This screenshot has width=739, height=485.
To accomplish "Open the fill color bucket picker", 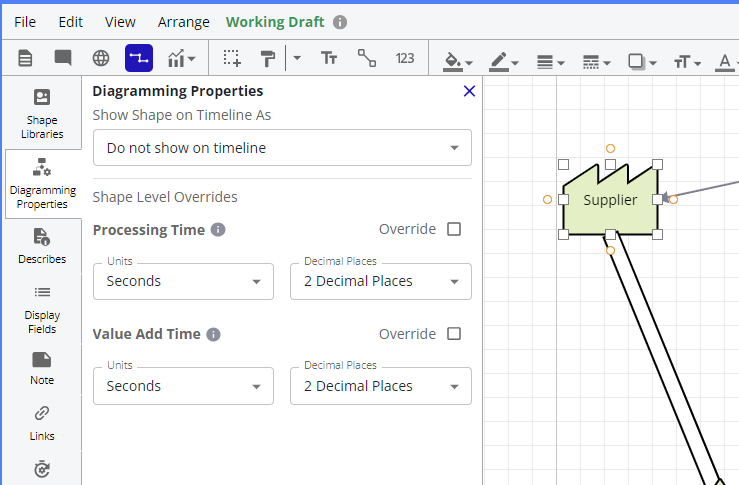I will [x=456, y=60].
